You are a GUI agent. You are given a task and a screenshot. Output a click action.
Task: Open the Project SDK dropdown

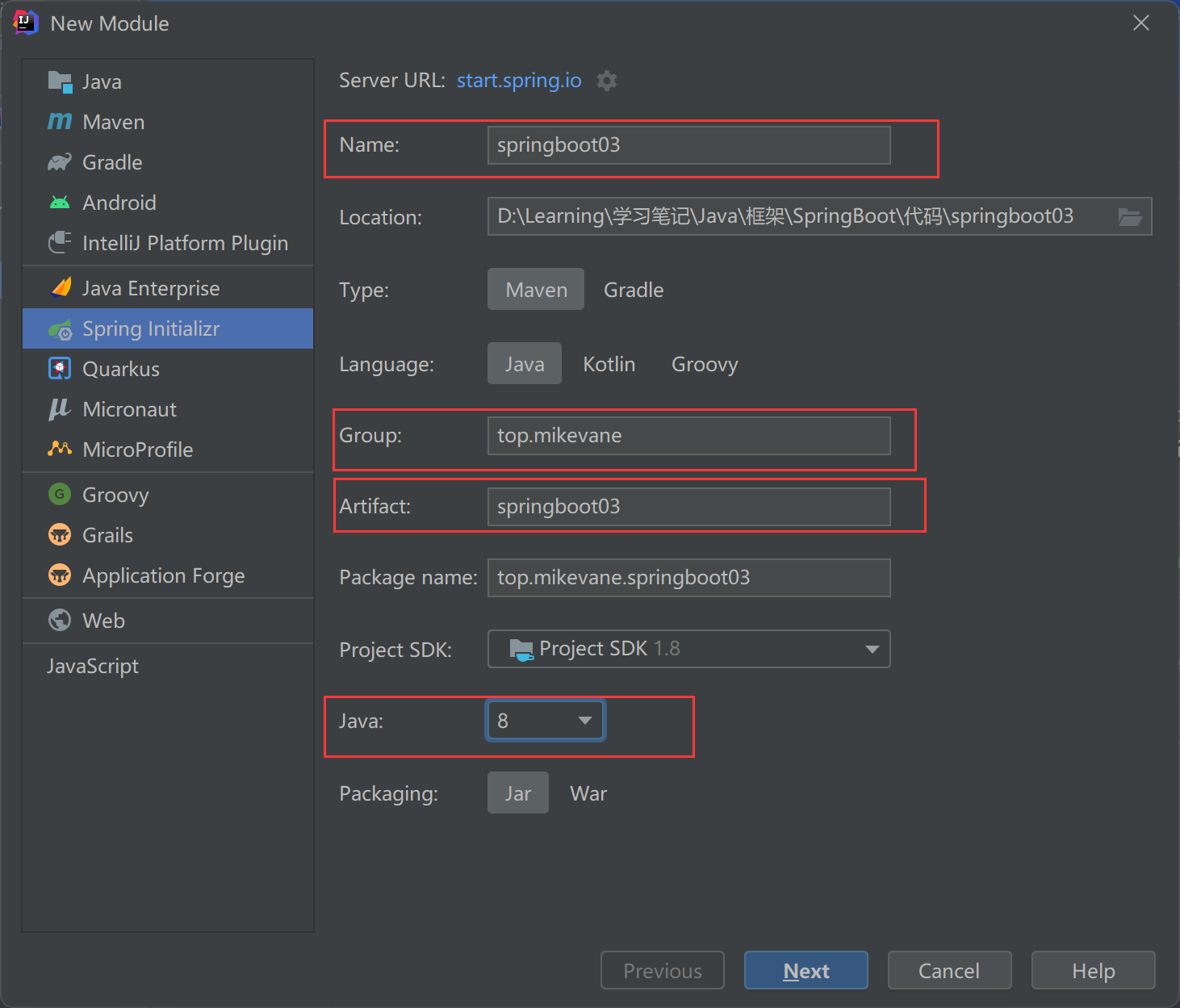(688, 649)
